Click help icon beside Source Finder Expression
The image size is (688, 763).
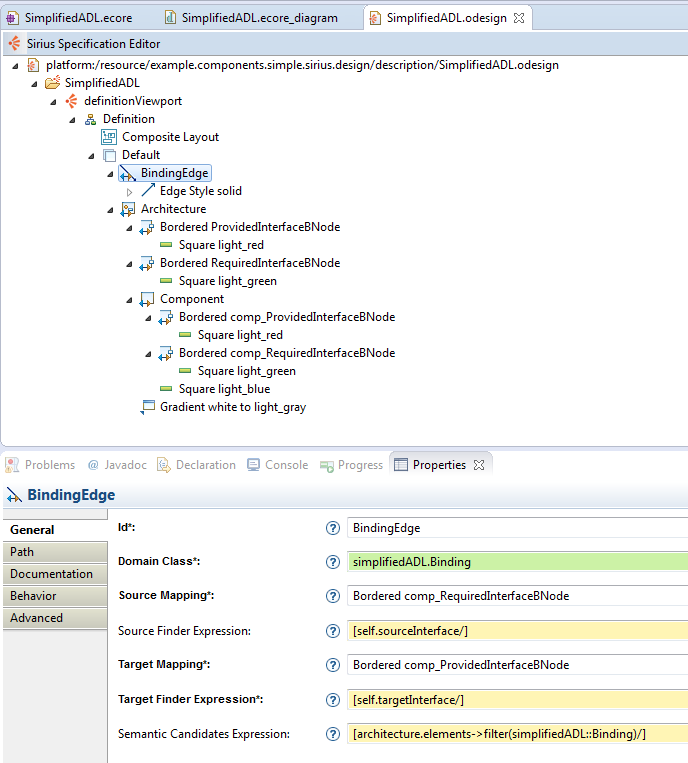(x=333, y=630)
